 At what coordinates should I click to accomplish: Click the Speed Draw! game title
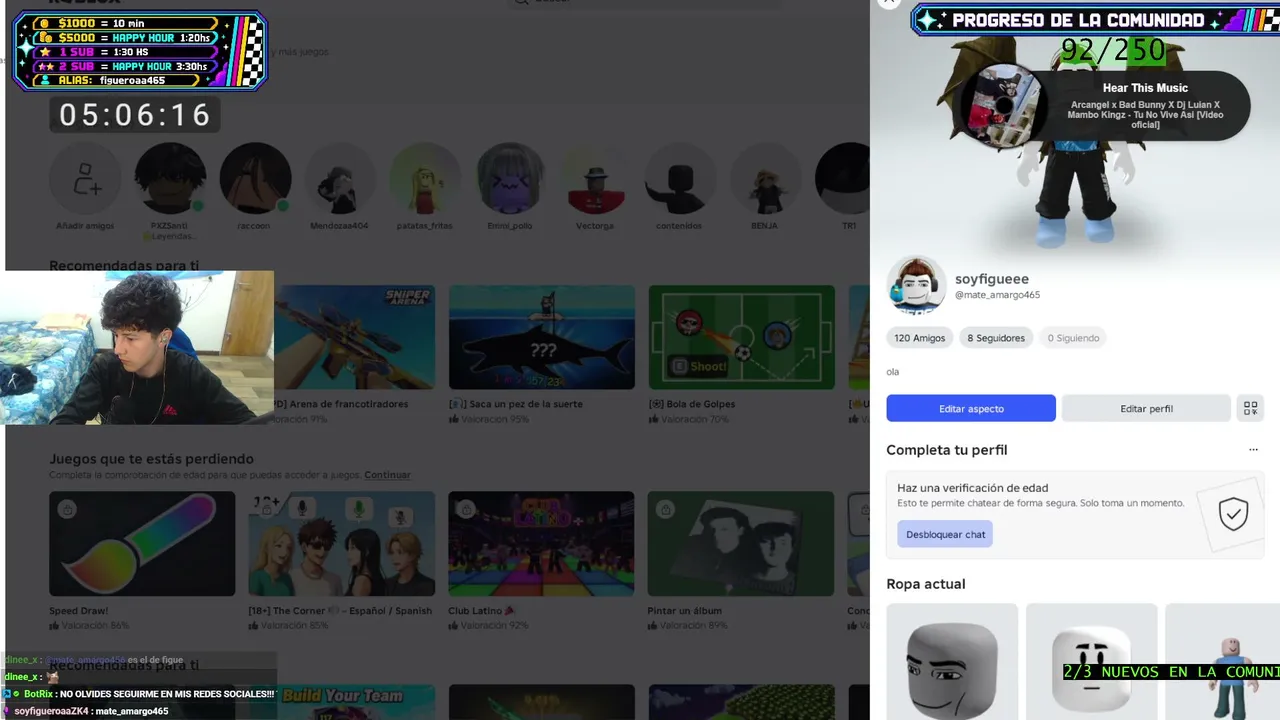(x=79, y=611)
